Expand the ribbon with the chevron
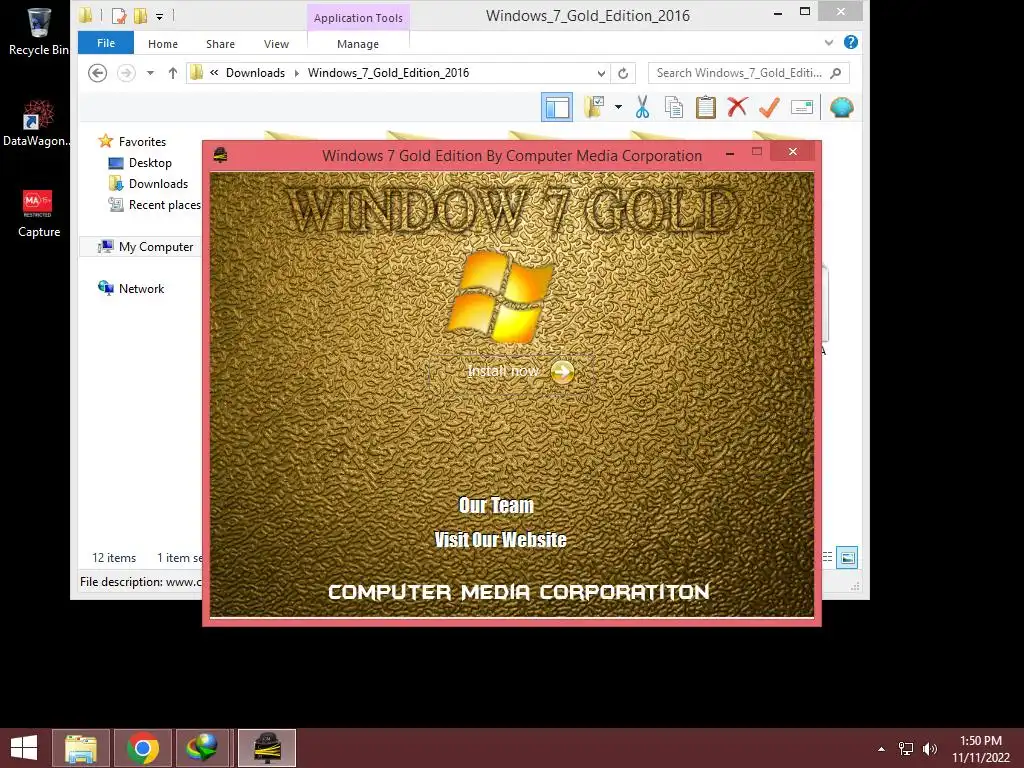The width and height of the screenshot is (1024, 768). click(829, 42)
